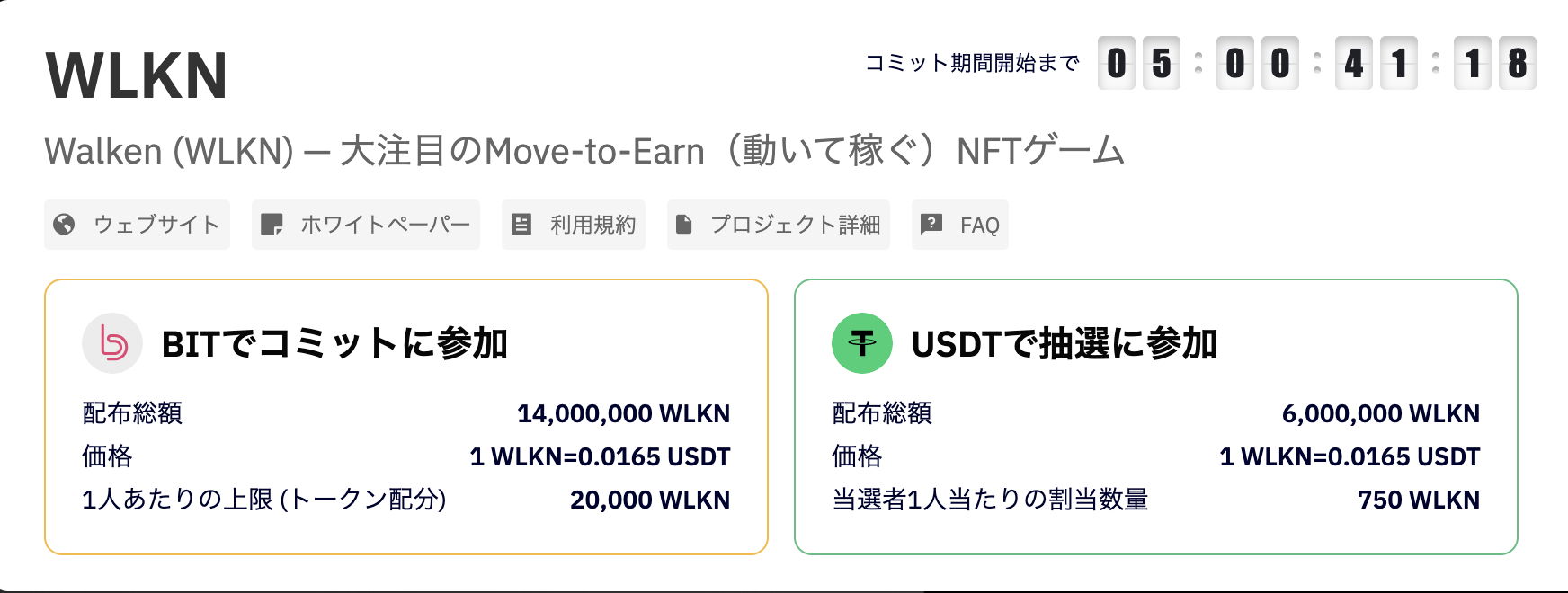This screenshot has width=1568, height=593.
Task: Click the 750 WLKN allotment value
Action: [1419, 500]
